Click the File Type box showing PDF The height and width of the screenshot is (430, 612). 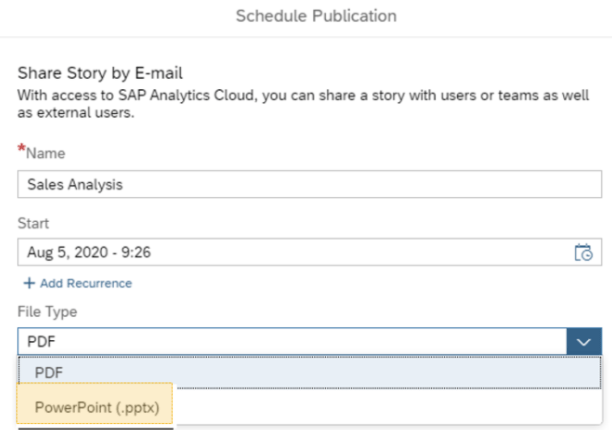290,342
